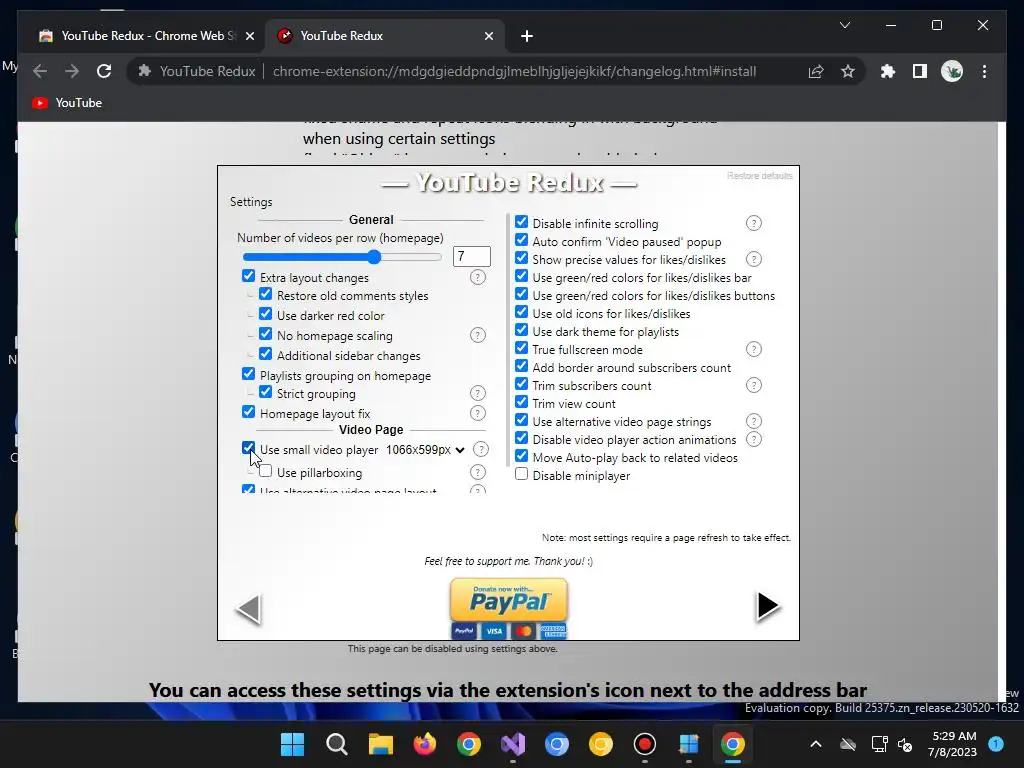Open Windows Start menu

[293, 744]
